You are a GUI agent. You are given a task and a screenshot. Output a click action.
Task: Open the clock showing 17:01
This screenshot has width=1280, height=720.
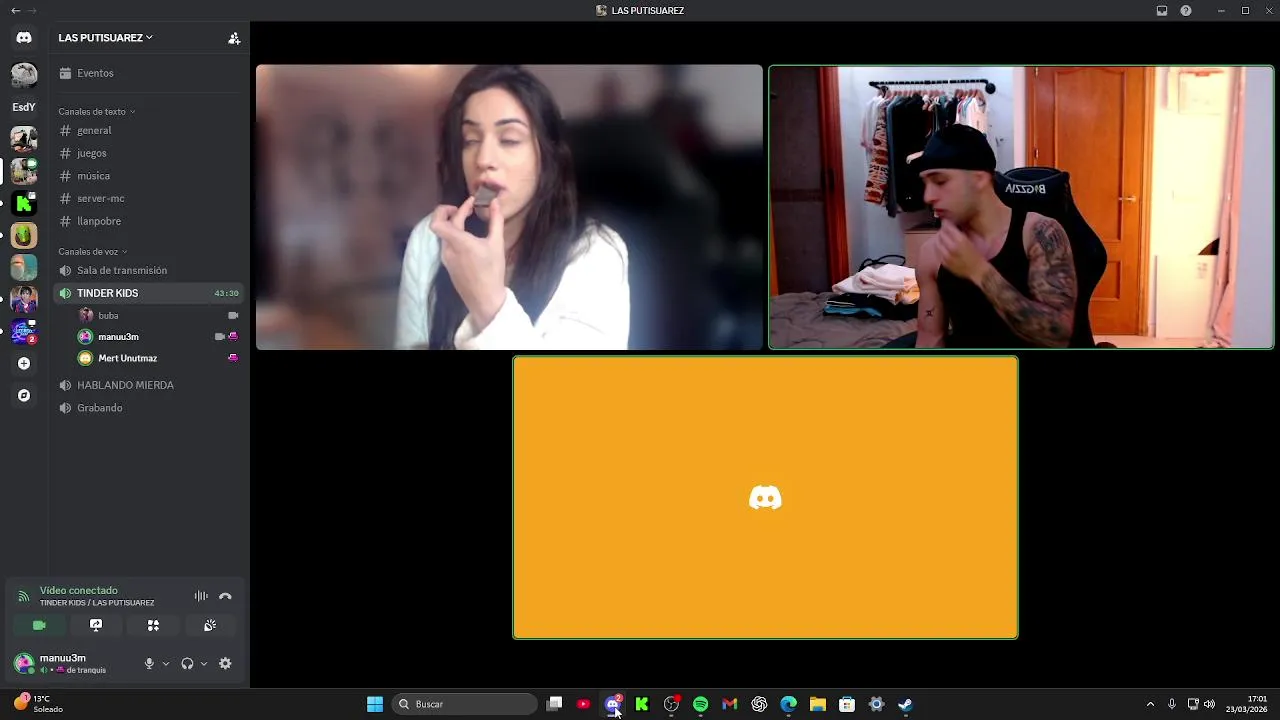(x=1246, y=704)
